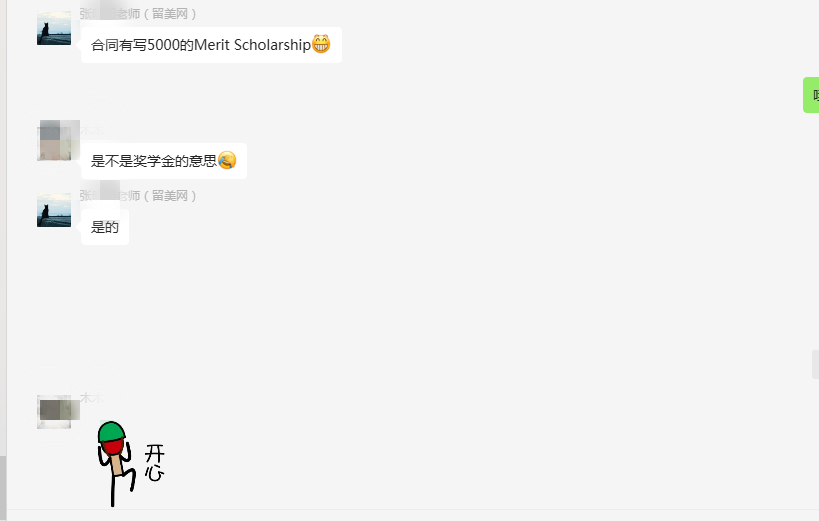The image size is (819, 521).
Task: Click the faint 木木 name above the scholarship question
Action: tap(92, 130)
